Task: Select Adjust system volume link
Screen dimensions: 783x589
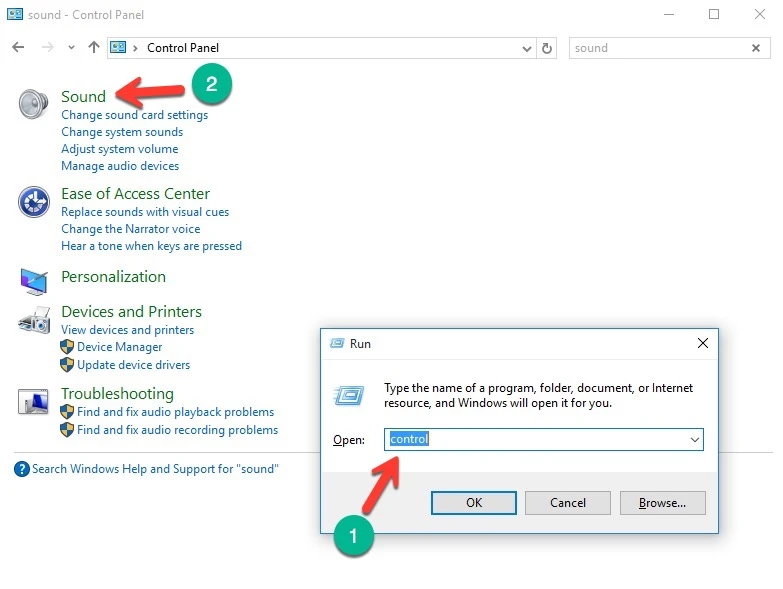Action: click(x=119, y=149)
